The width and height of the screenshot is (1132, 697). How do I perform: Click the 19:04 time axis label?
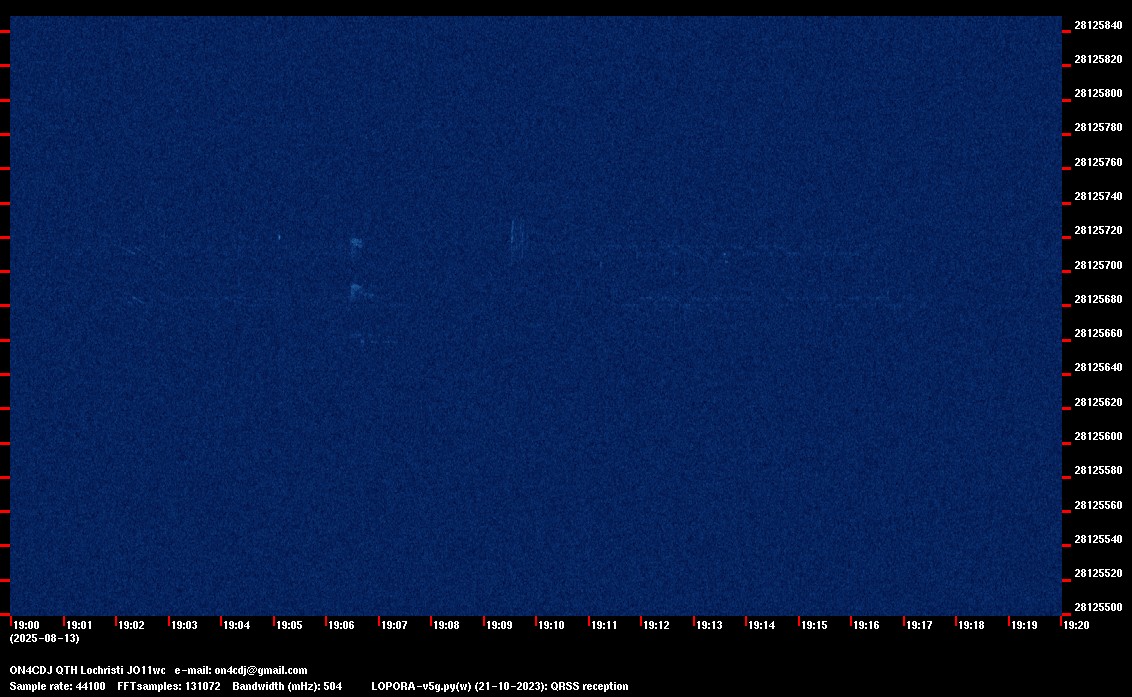(x=237, y=625)
